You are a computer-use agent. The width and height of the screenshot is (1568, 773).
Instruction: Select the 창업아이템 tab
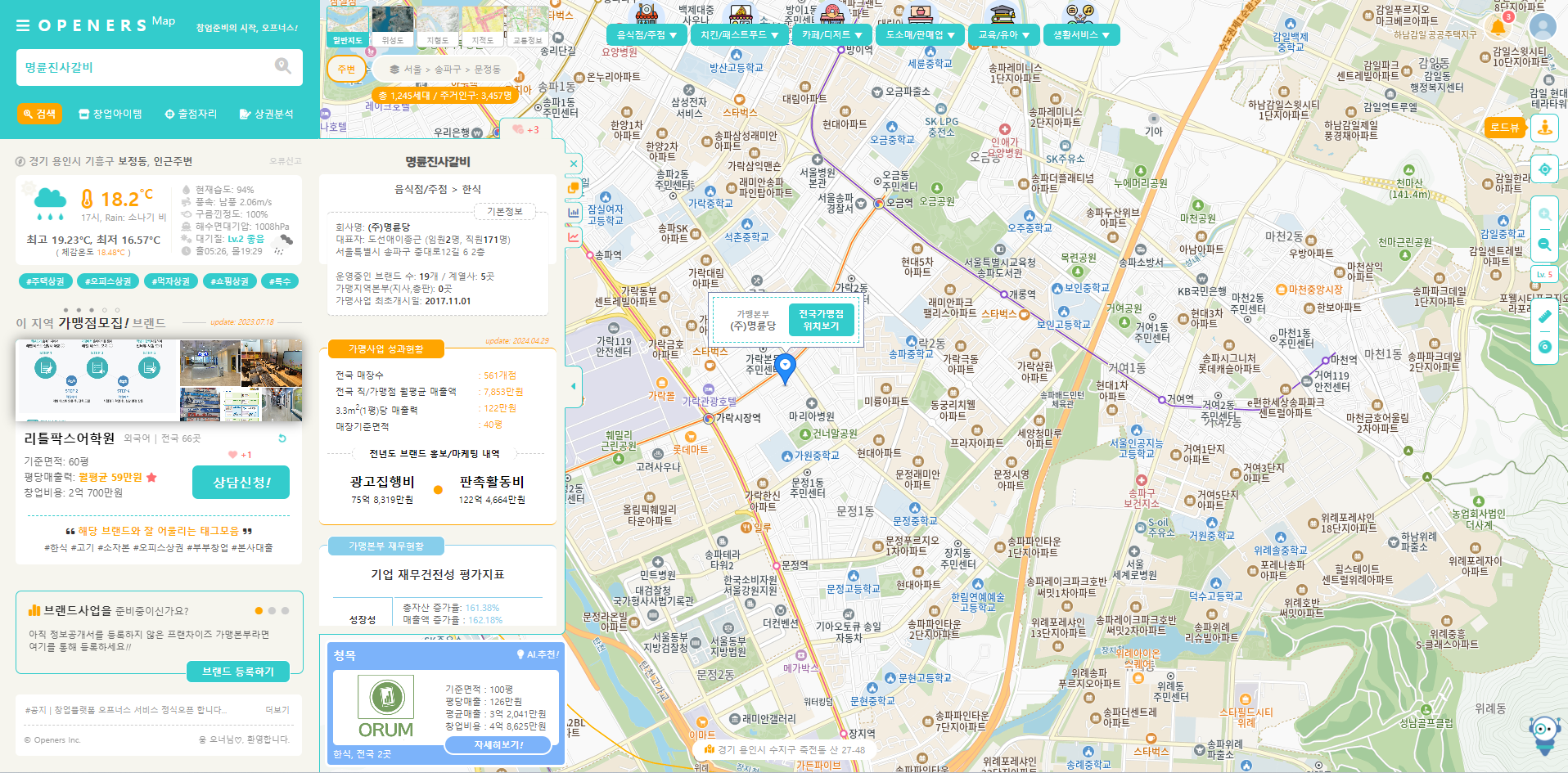110,114
